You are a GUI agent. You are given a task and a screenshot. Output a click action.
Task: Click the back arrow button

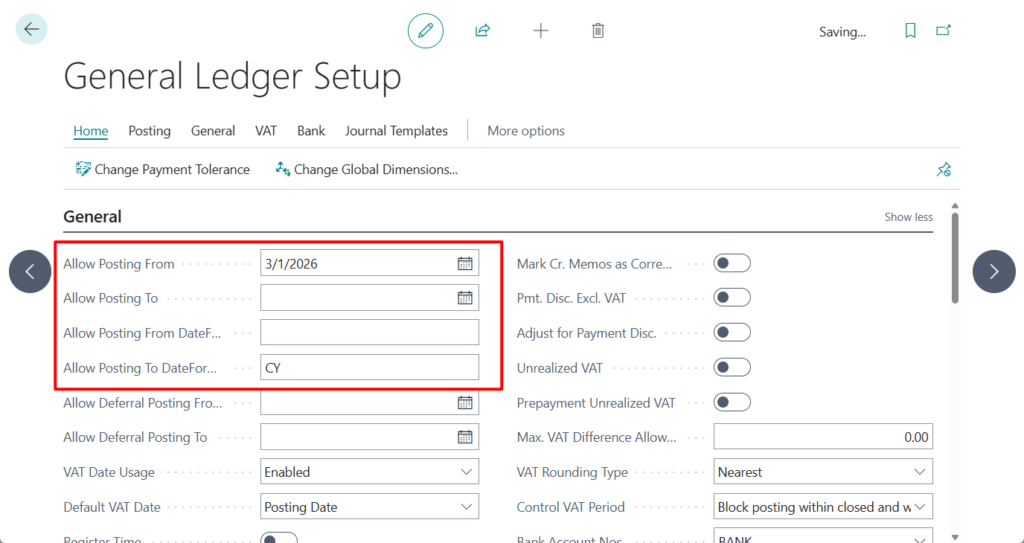pyautogui.click(x=31, y=30)
